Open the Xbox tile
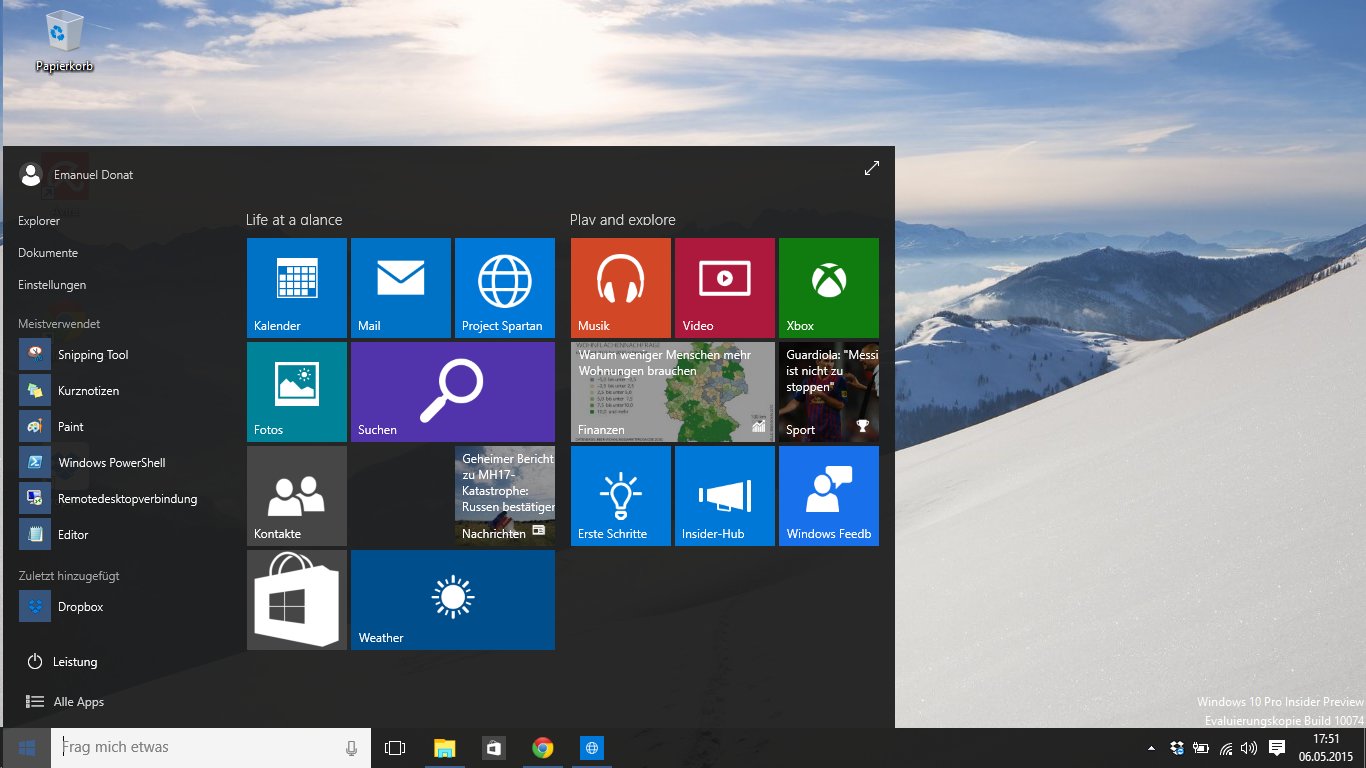The width and height of the screenshot is (1366, 768). pyautogui.click(x=829, y=288)
